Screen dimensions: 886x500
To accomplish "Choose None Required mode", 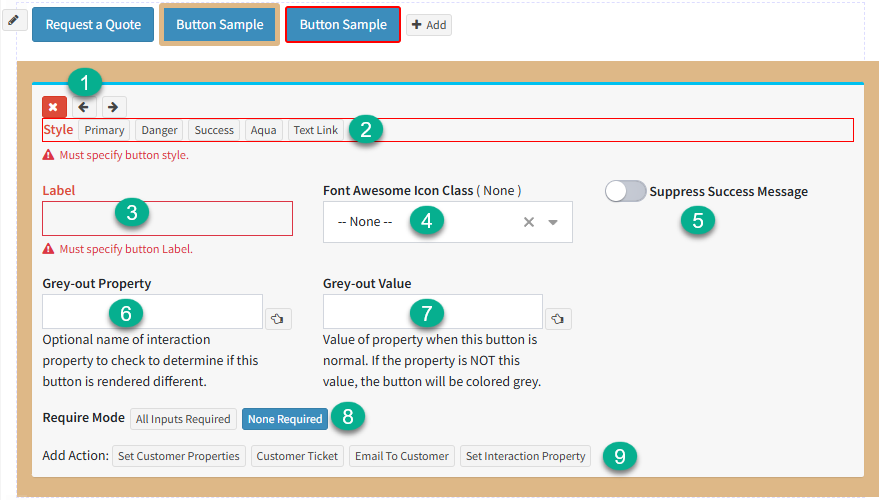I will pyautogui.click(x=285, y=419).
